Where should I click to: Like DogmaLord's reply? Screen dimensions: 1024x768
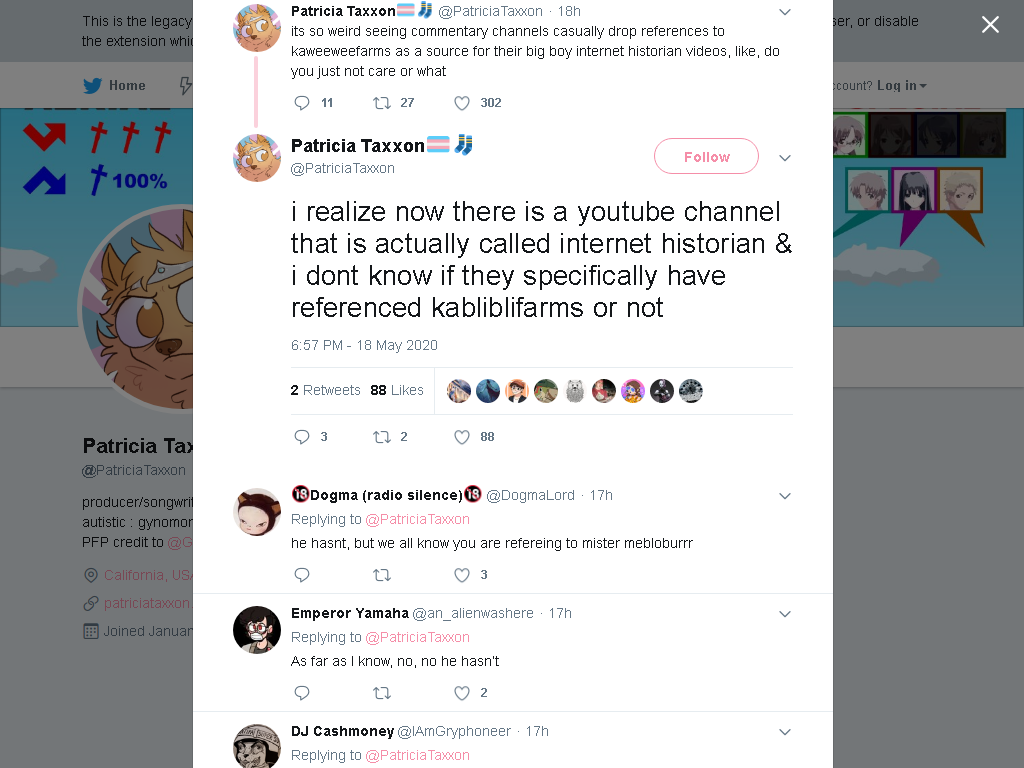(x=462, y=575)
